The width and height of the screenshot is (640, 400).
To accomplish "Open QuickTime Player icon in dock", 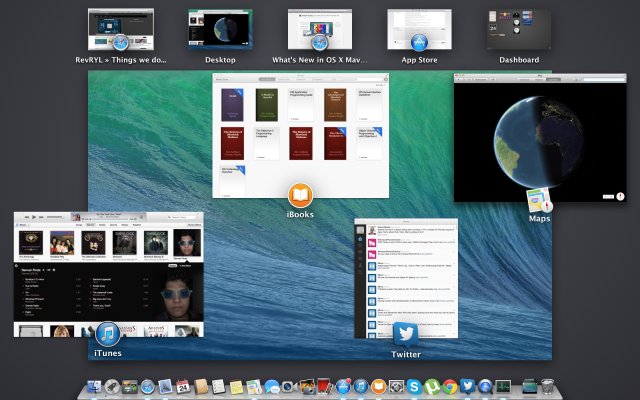I will click(485, 386).
